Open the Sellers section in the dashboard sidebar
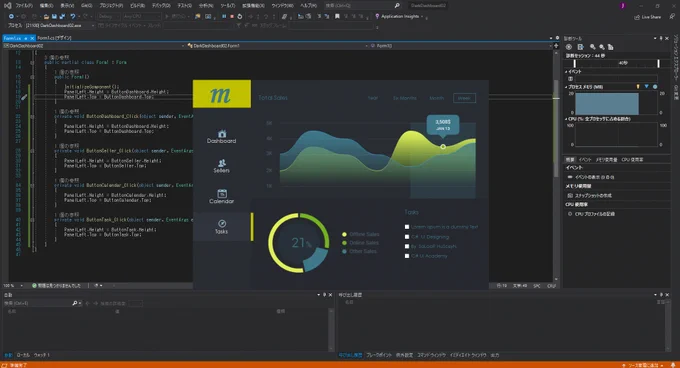The image size is (680, 368). click(x=222, y=166)
